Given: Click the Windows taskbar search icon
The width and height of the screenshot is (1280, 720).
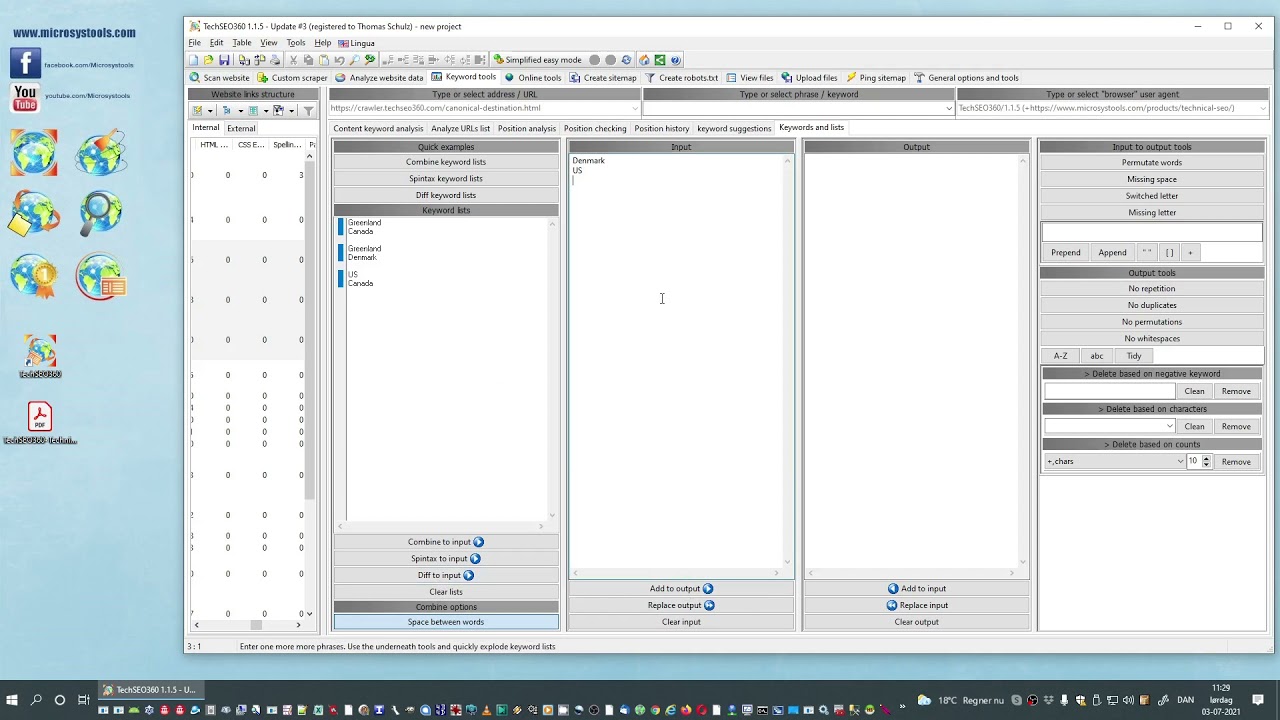Looking at the screenshot, I should tap(36, 700).
